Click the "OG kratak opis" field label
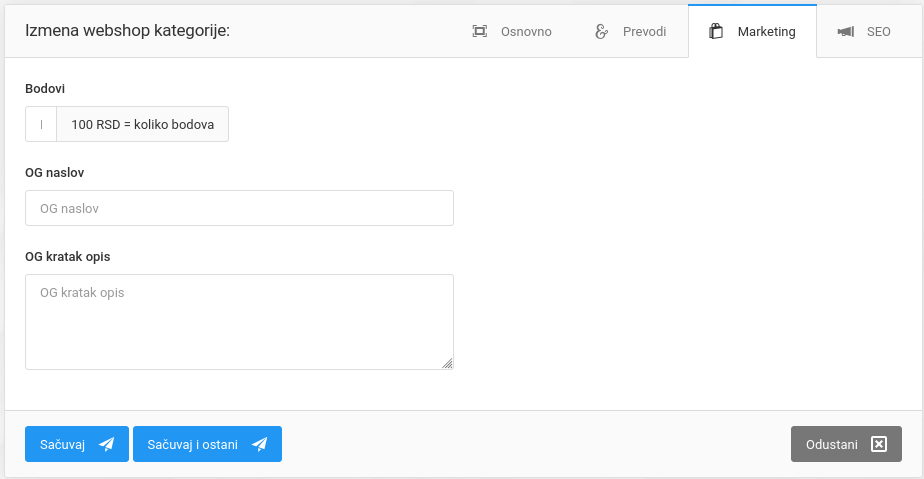Image resolution: width=924 pixels, height=479 pixels. tap(67, 256)
